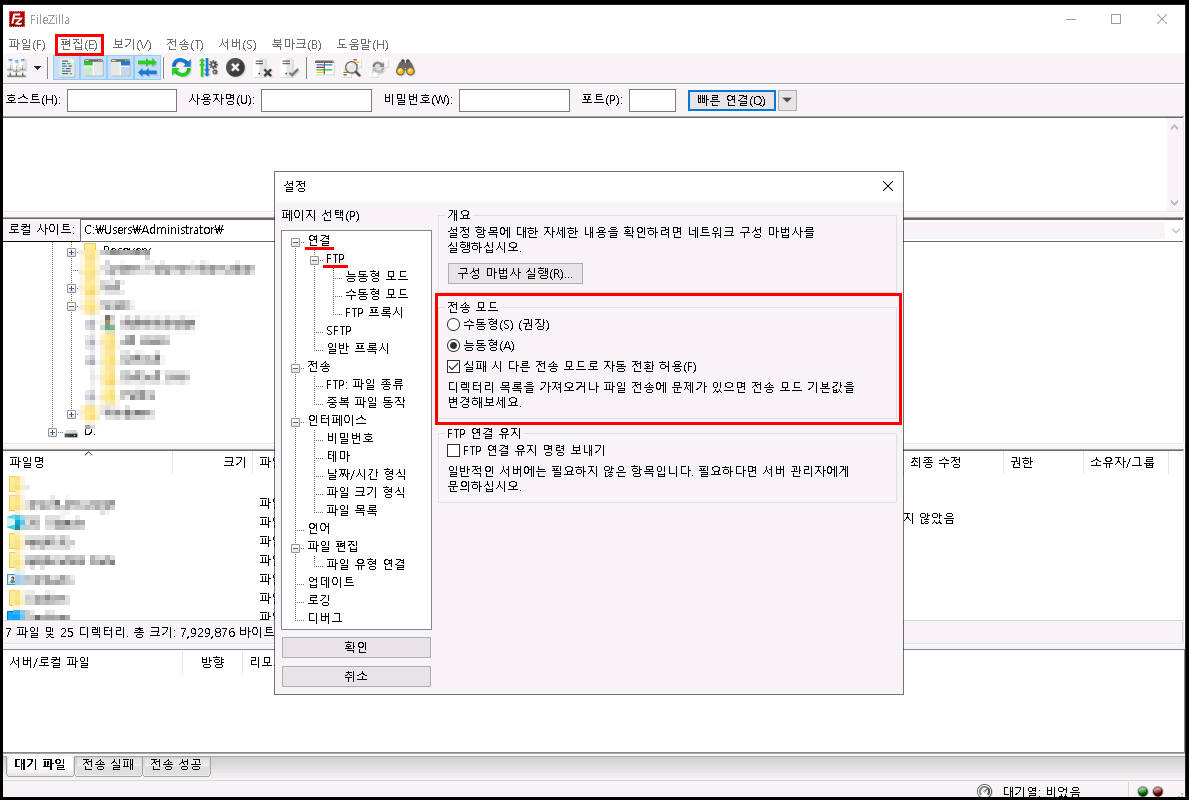
Task: Open the Site Manager dropdown arrow
Action: click(37, 68)
